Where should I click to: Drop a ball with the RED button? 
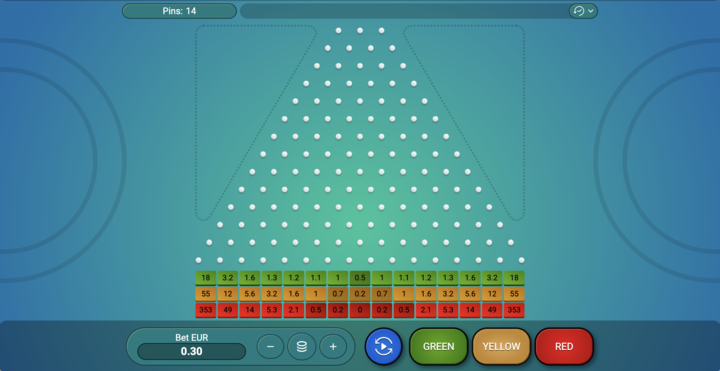click(x=564, y=347)
